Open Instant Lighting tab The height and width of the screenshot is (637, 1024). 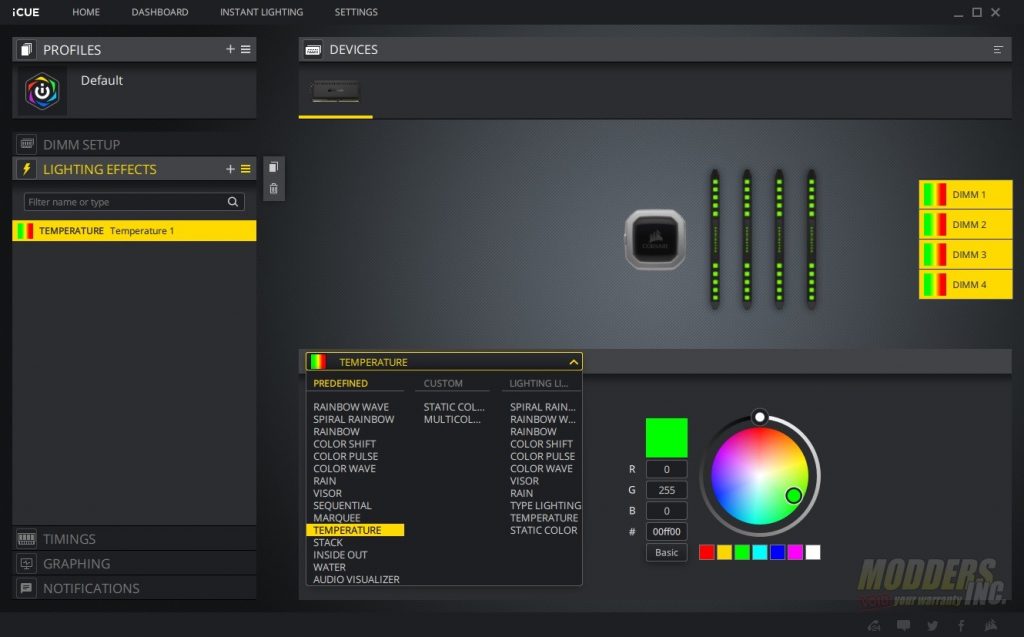261,12
